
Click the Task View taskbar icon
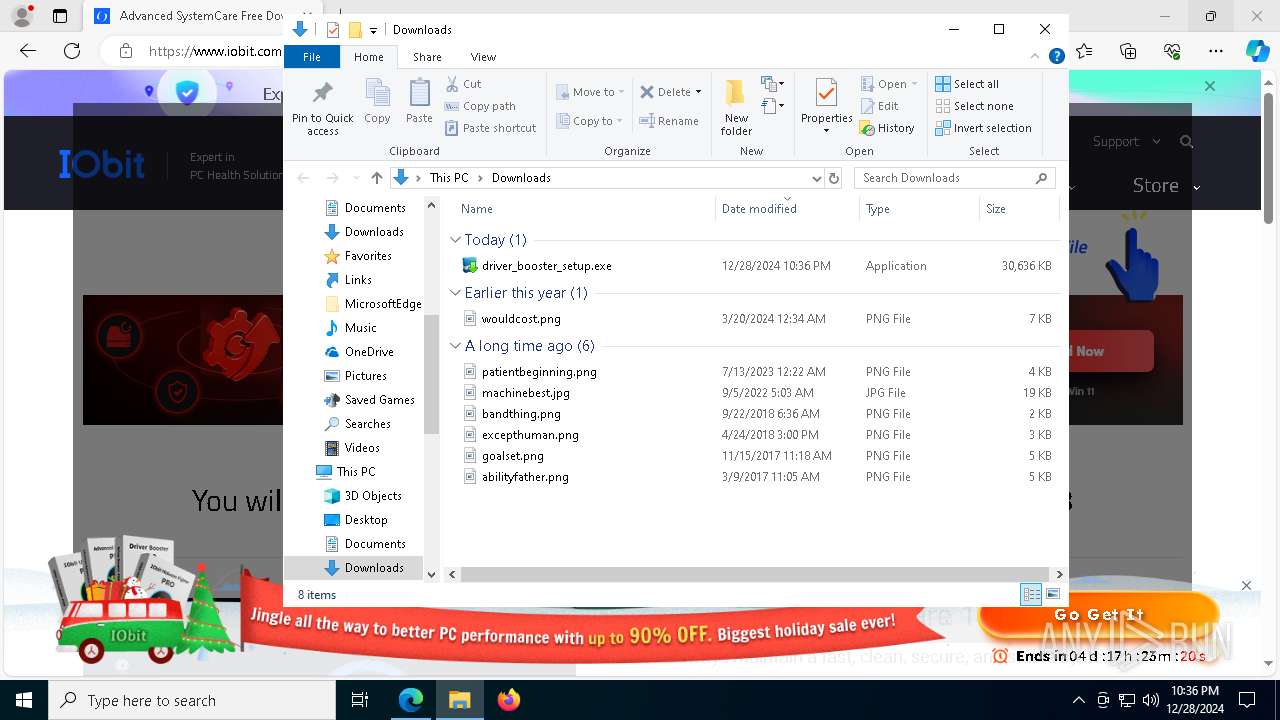(x=360, y=700)
